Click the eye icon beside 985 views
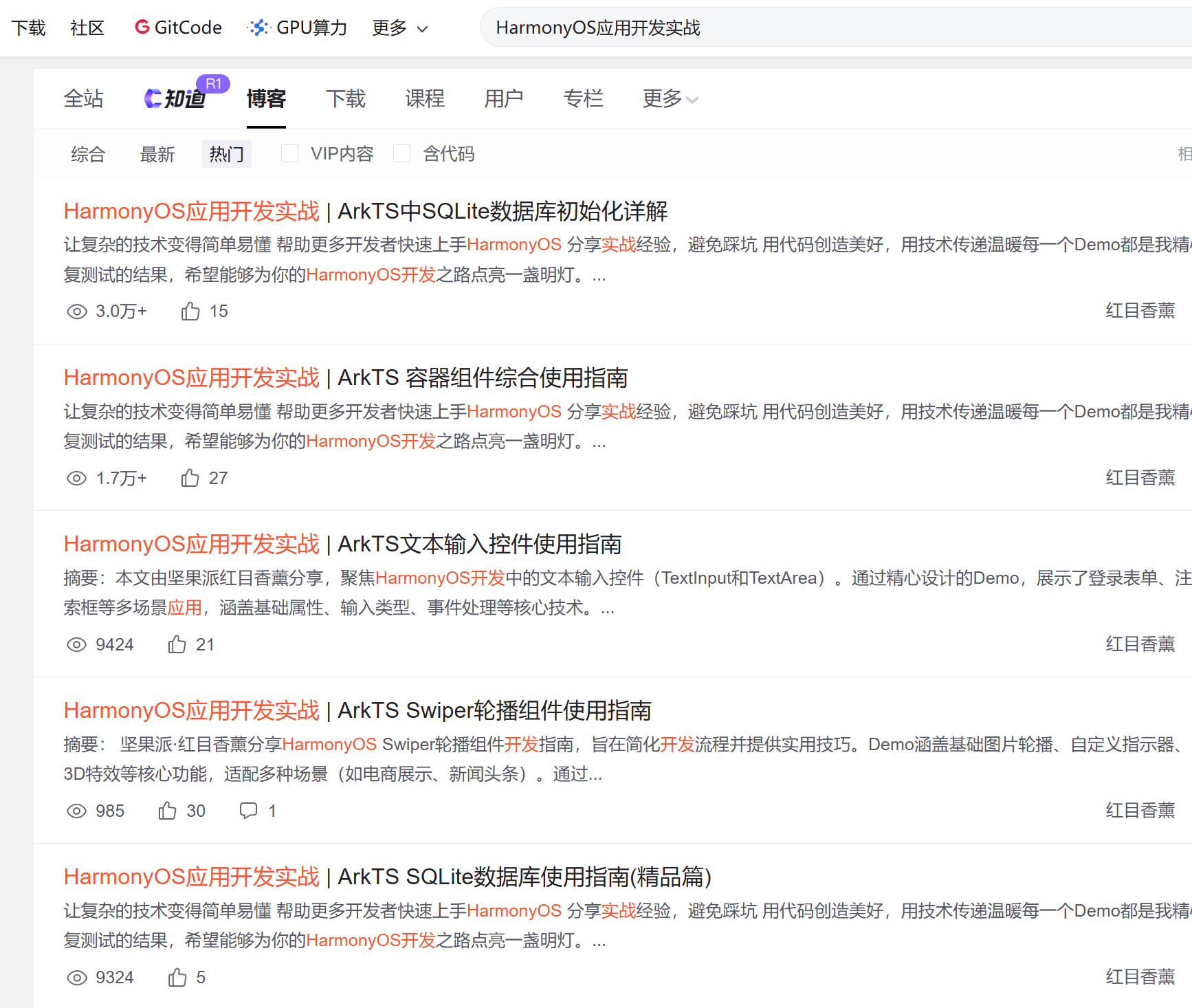This screenshot has height=1008, width=1192. click(x=77, y=811)
